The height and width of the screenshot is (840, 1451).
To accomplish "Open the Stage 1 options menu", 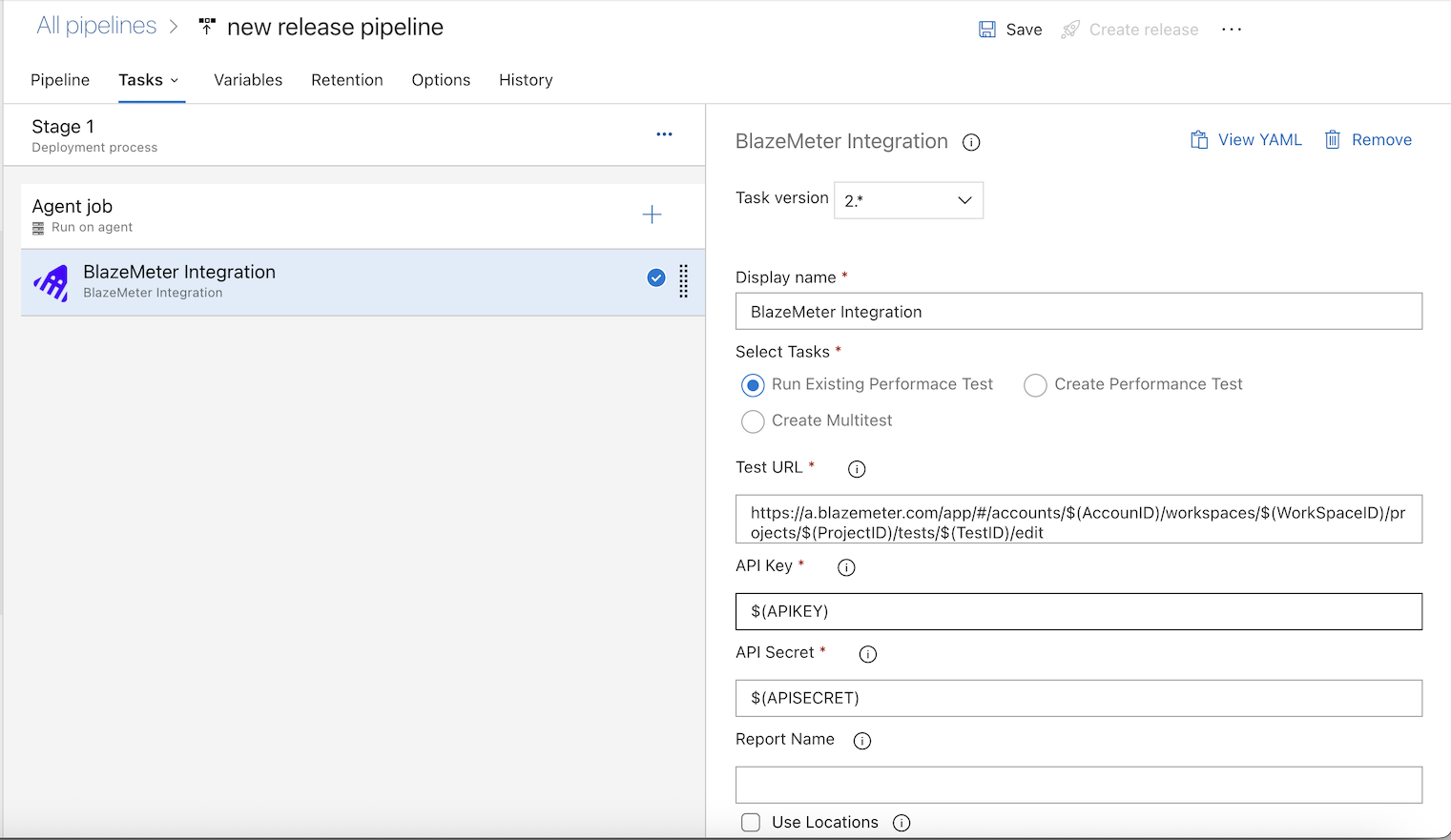I will (x=664, y=133).
